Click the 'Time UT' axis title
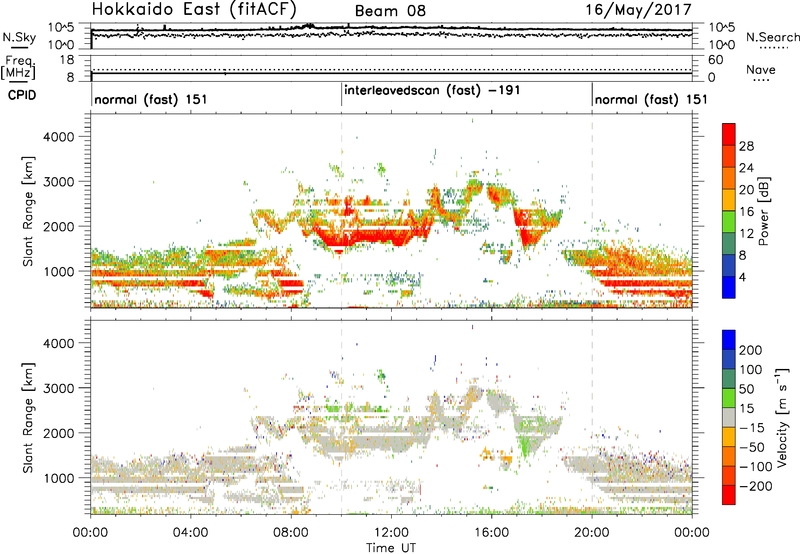Screen dimensions: 800x554 (391, 548)
